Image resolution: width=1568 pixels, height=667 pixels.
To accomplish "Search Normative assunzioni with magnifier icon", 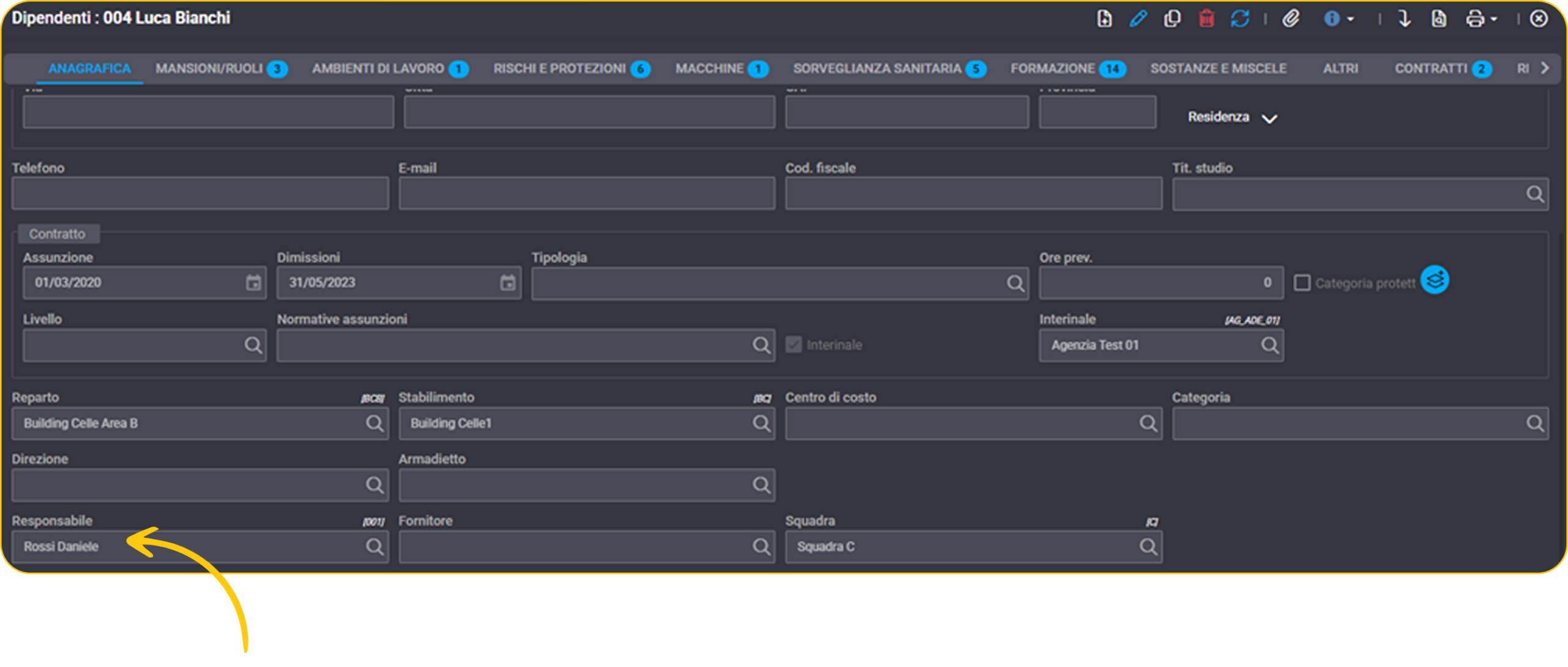I will click(x=761, y=345).
